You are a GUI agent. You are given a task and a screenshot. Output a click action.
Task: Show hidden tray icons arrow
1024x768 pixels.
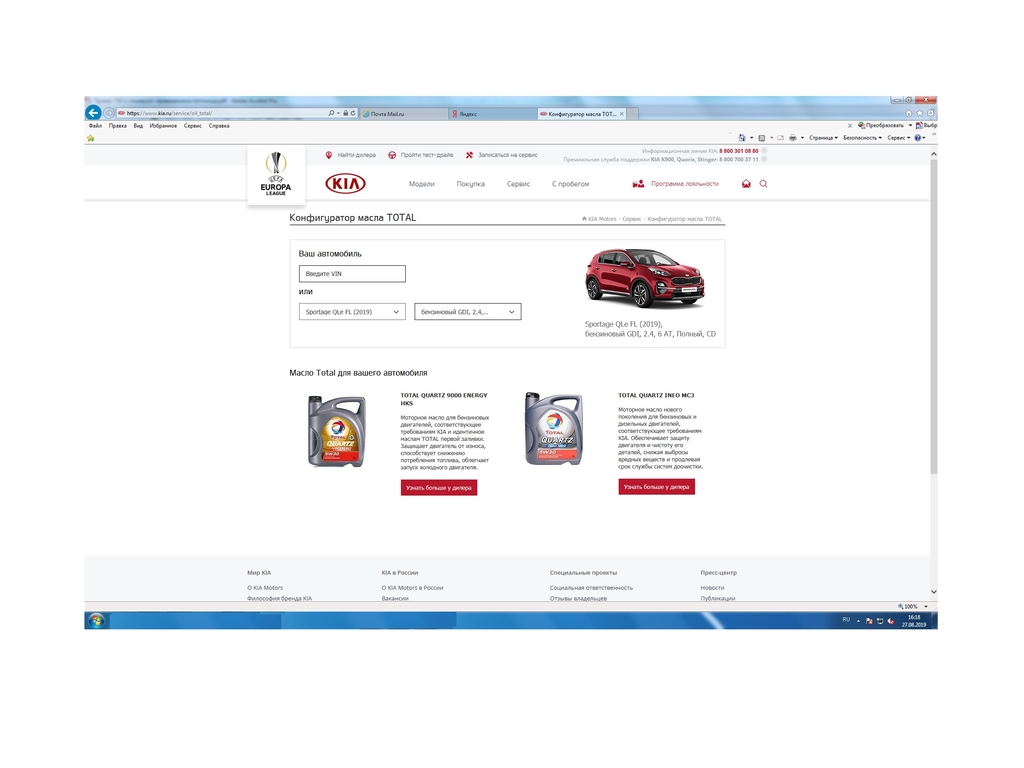[858, 621]
